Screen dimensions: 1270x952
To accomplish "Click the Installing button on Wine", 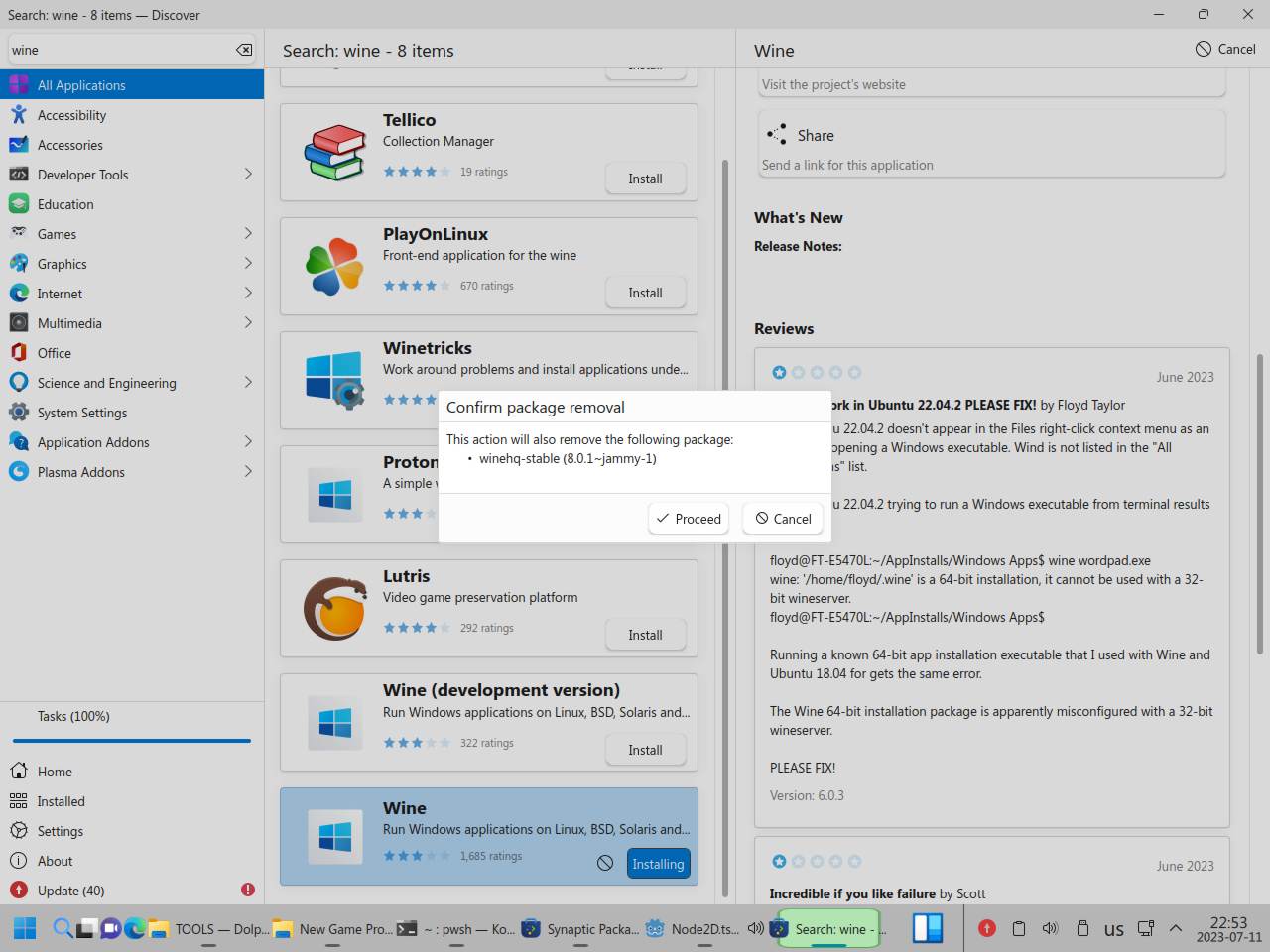I will point(658,864).
